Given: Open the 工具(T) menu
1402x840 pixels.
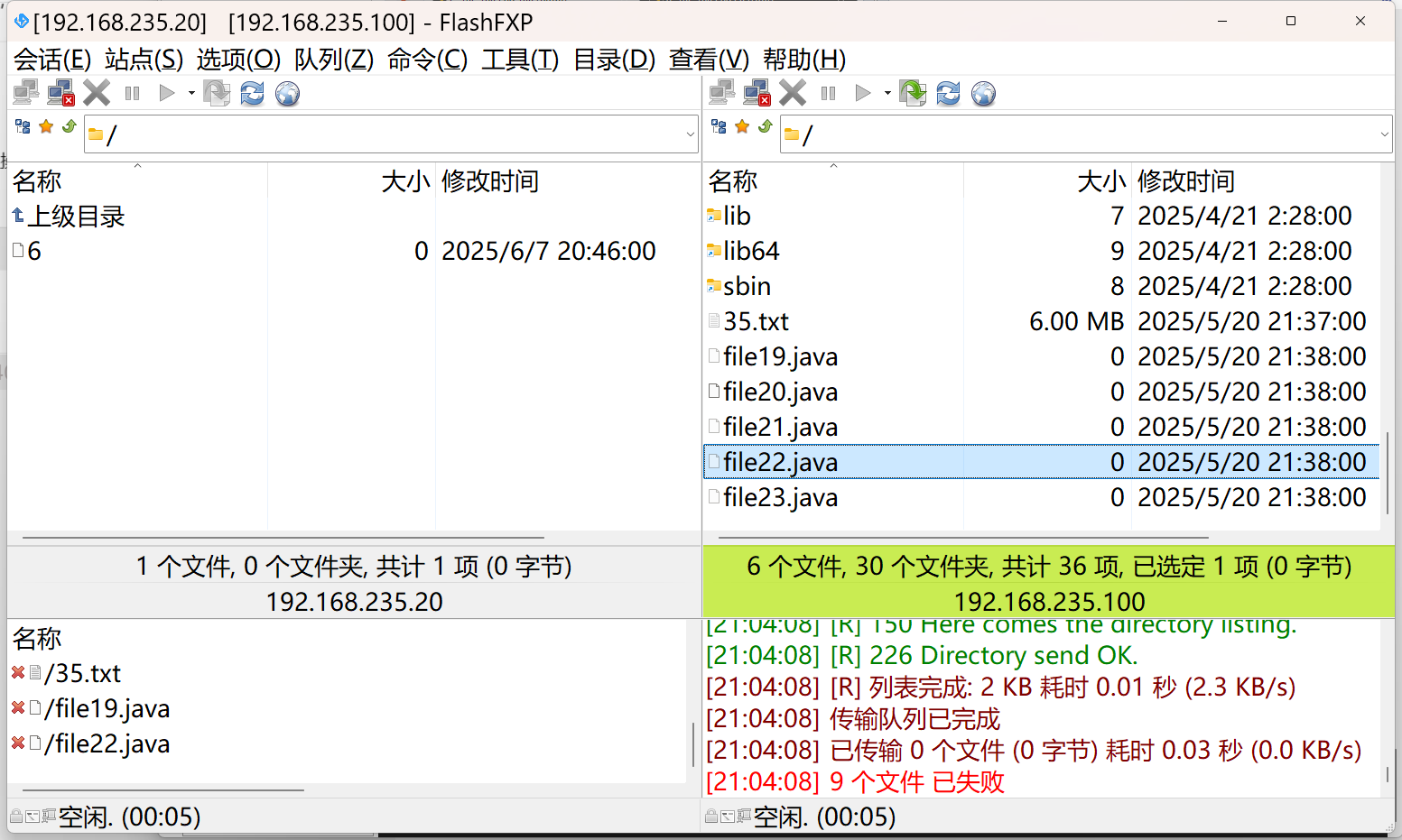Looking at the screenshot, I should click(x=521, y=60).
